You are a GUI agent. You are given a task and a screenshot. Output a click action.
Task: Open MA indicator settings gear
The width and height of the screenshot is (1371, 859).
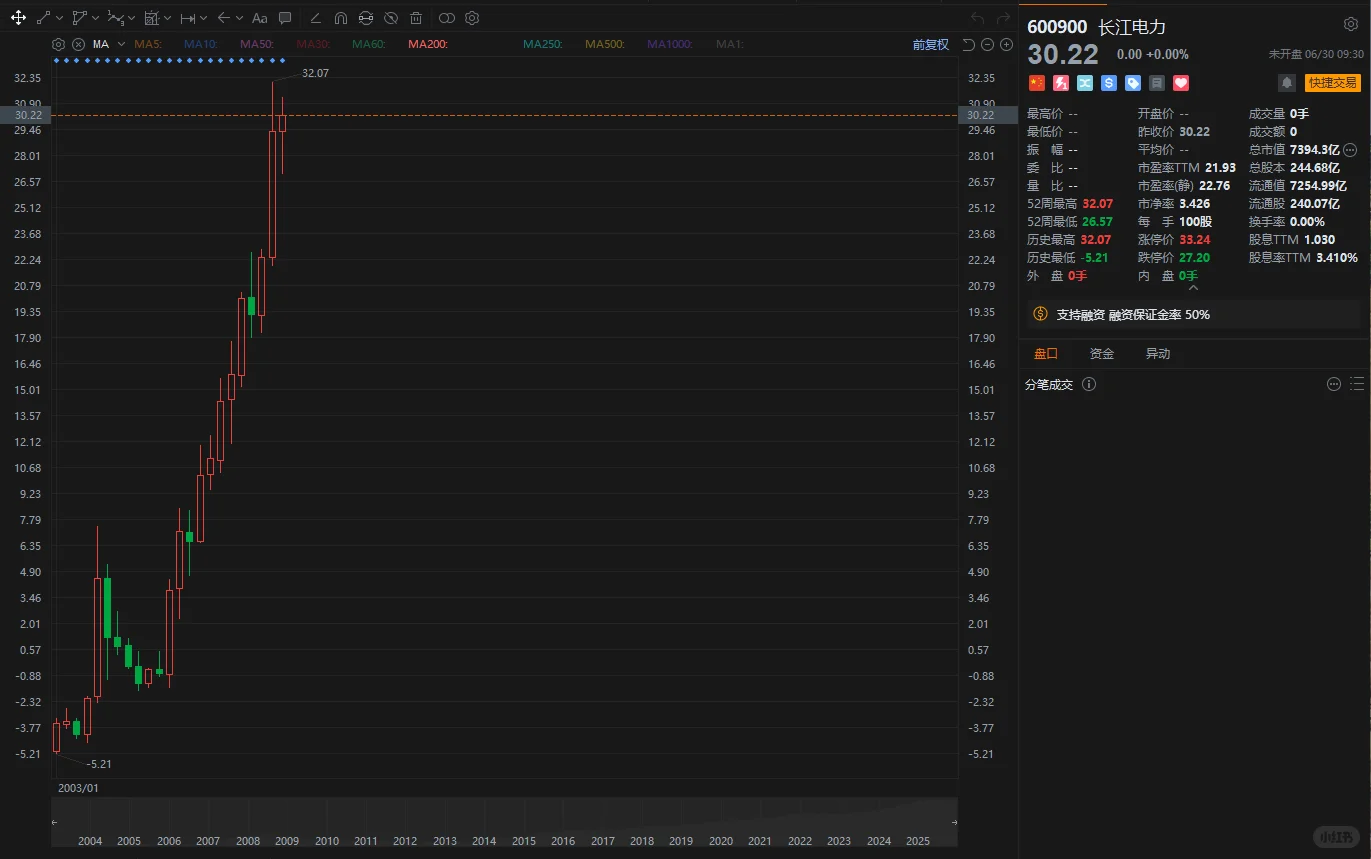pyautogui.click(x=59, y=44)
